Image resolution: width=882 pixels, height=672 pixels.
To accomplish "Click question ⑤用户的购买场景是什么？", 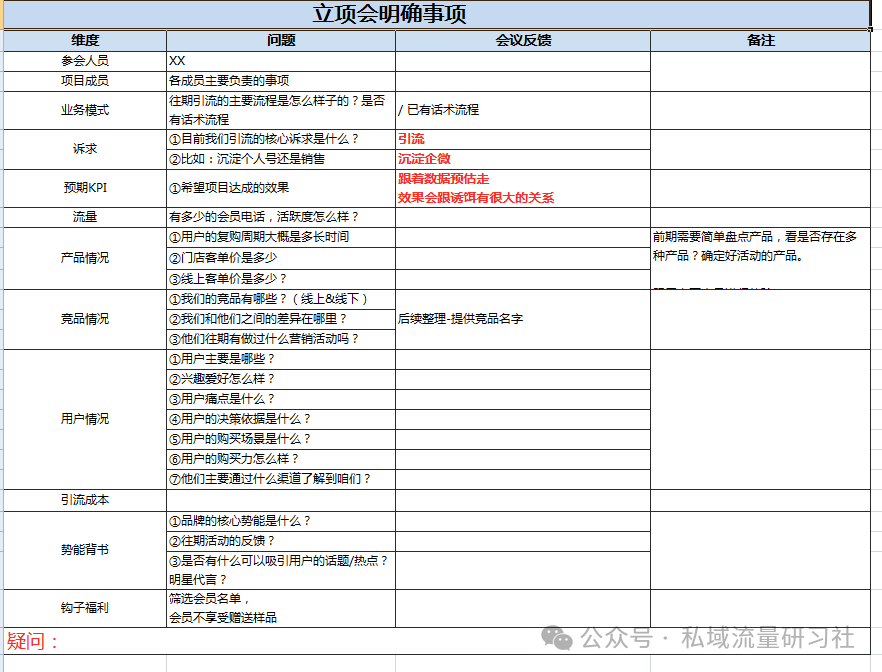I will coord(281,439).
